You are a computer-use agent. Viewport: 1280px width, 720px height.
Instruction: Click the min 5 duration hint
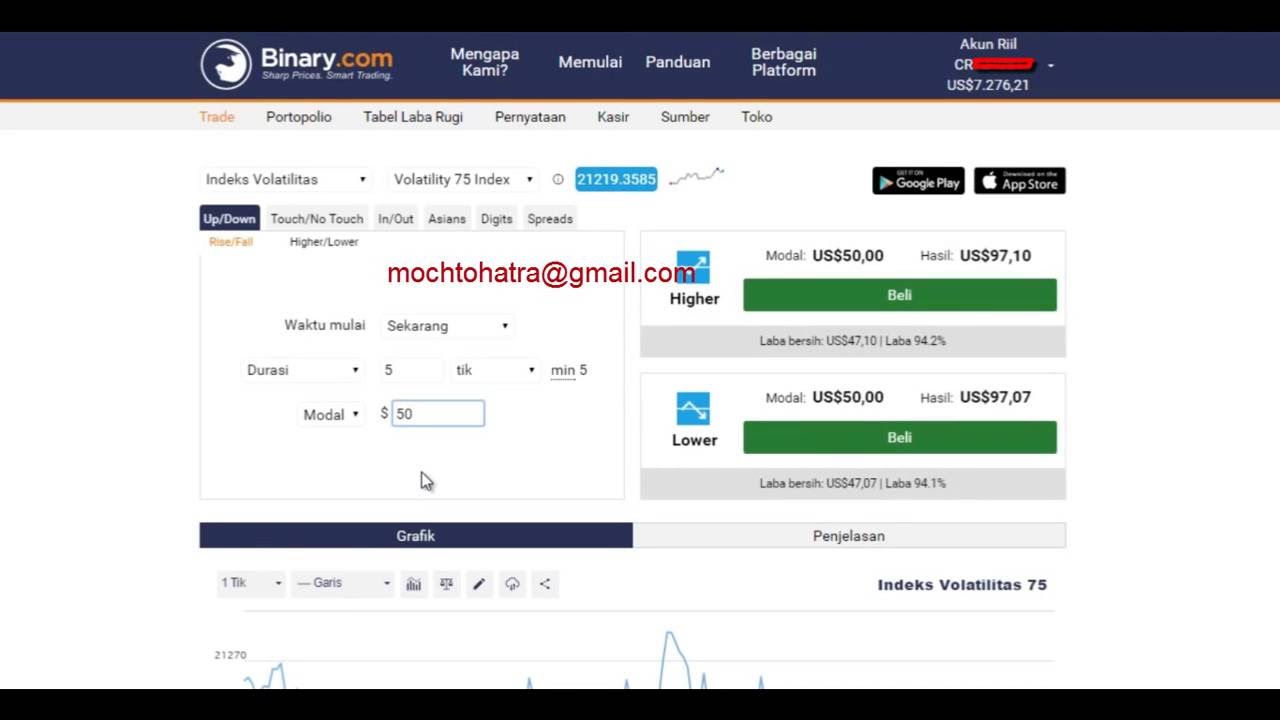pos(569,370)
